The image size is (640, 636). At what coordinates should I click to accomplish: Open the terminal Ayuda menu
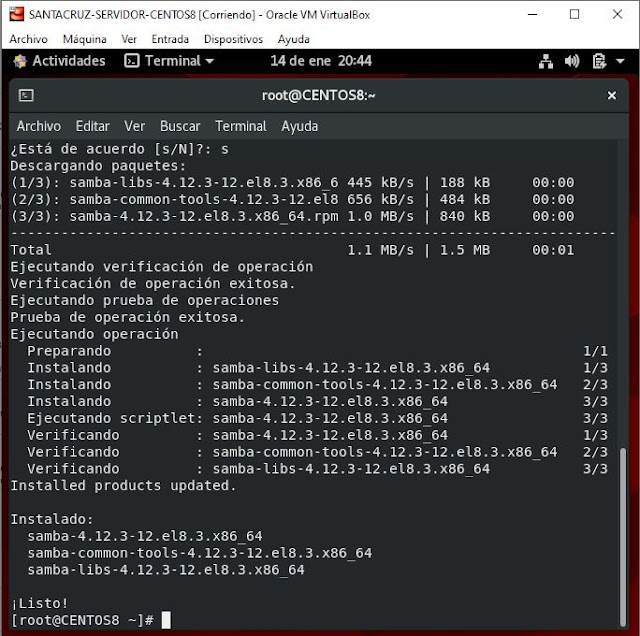[300, 127]
